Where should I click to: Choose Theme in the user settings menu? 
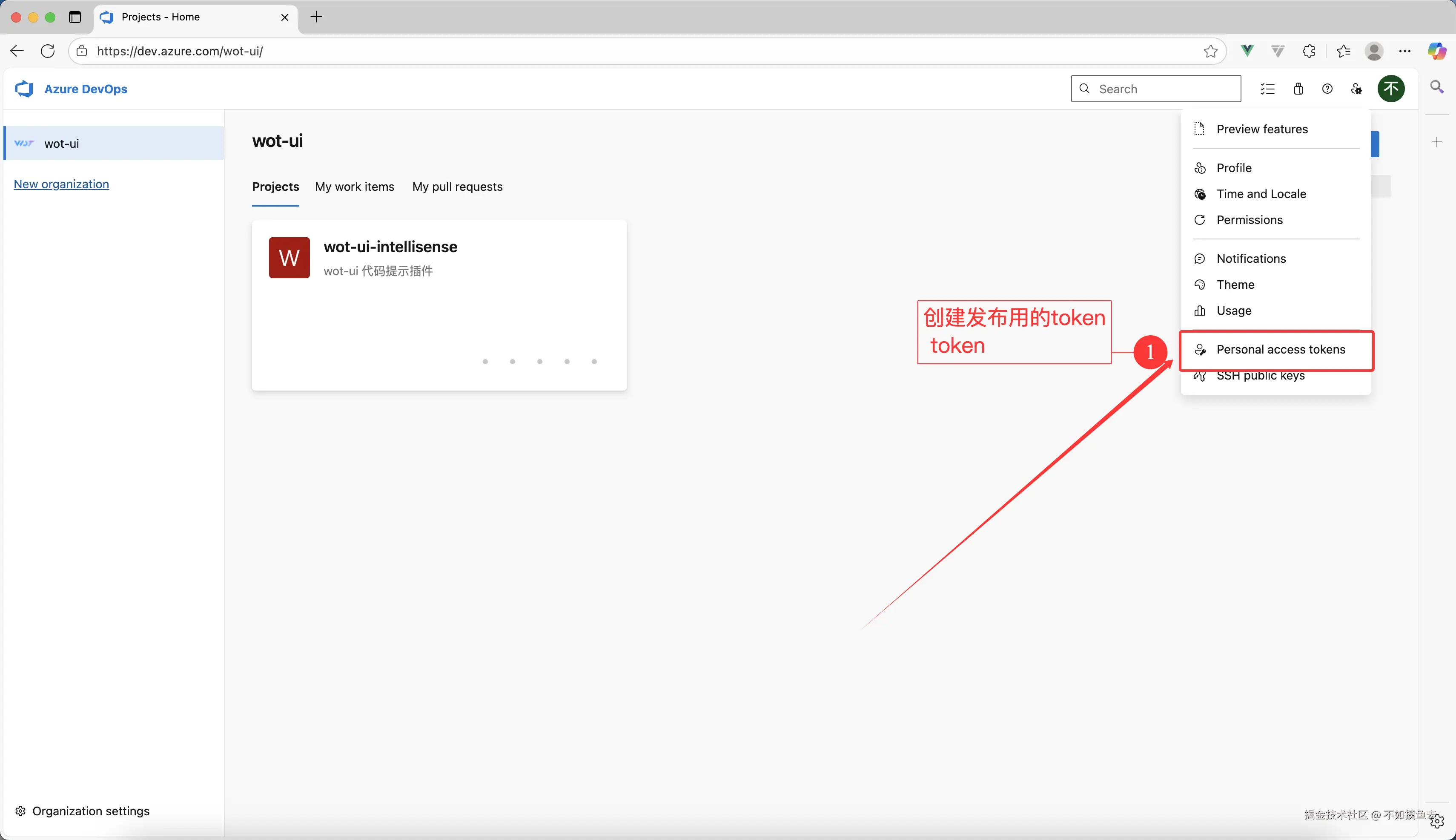pos(1235,285)
